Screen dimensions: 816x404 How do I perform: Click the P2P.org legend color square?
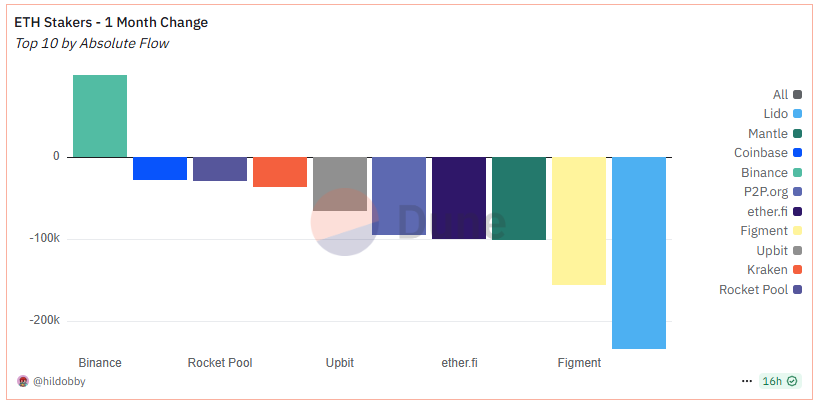(798, 192)
